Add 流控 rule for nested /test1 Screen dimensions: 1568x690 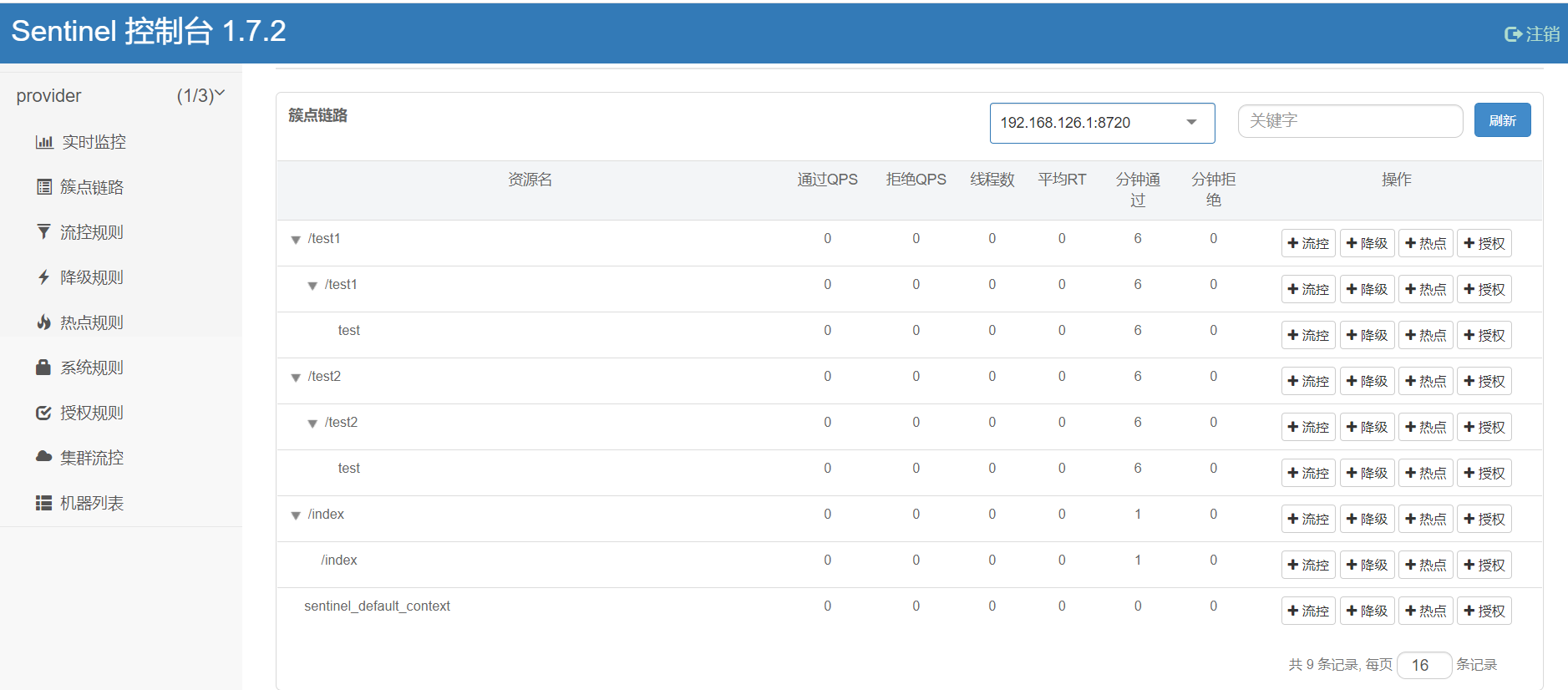pyautogui.click(x=1308, y=289)
